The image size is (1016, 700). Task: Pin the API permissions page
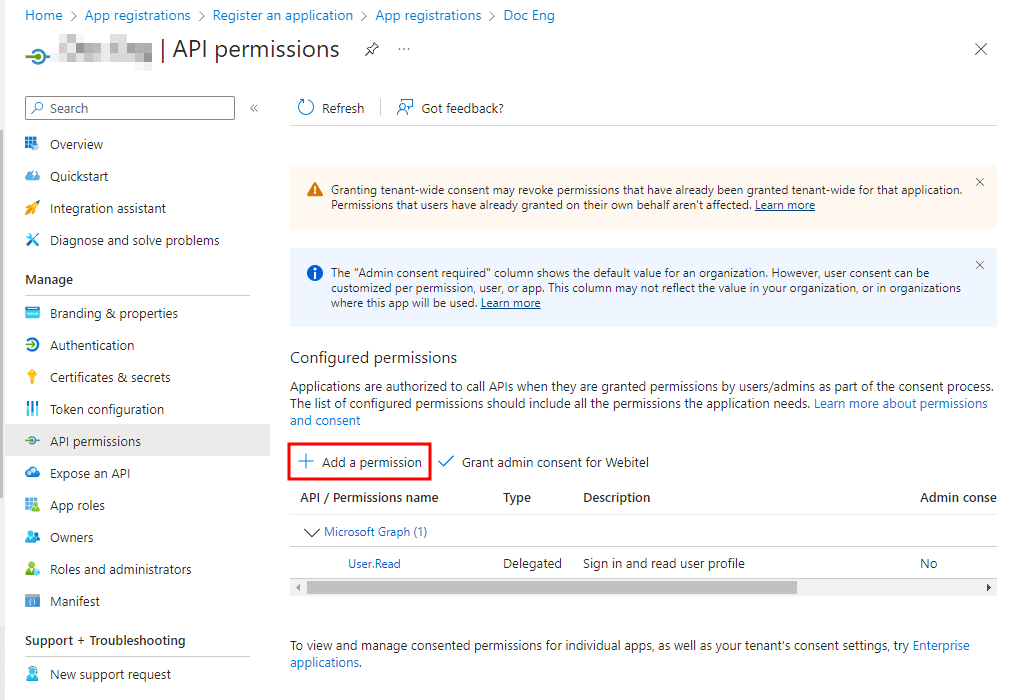coord(371,49)
